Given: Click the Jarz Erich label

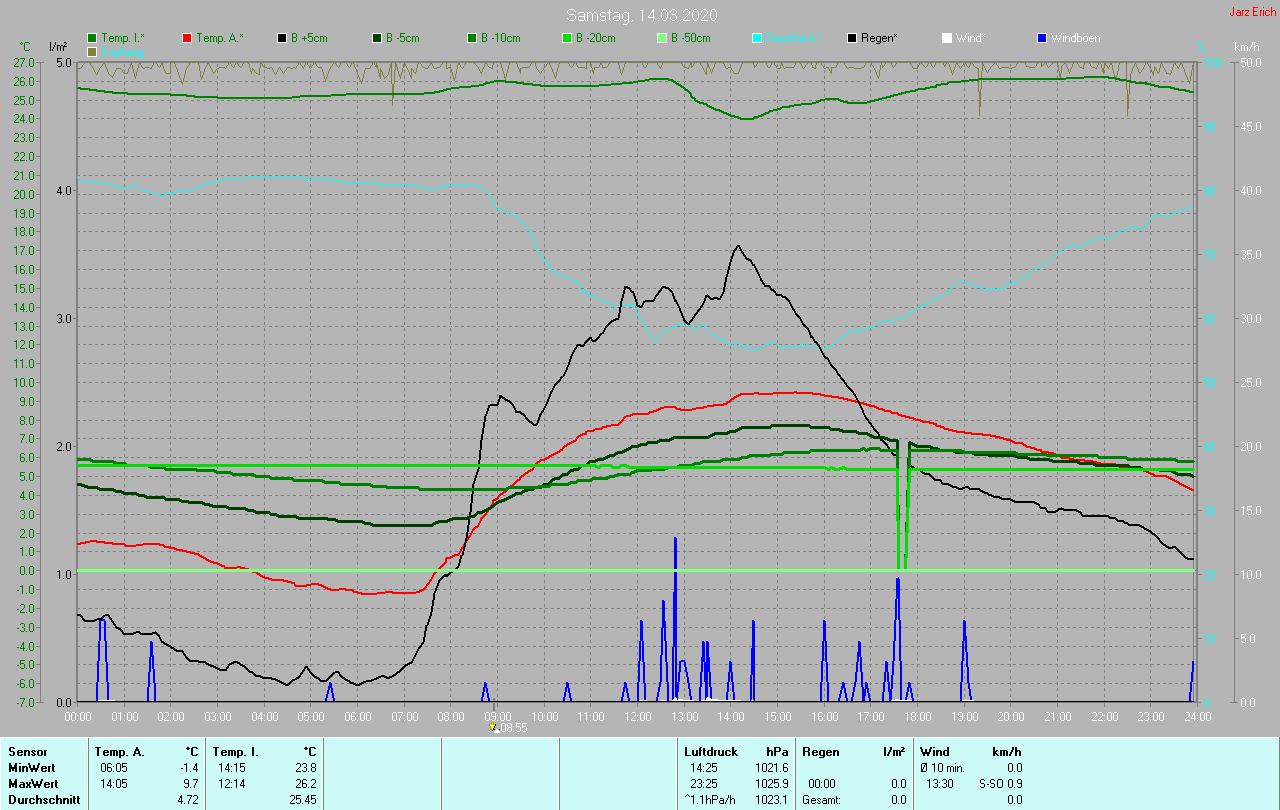Looking at the screenshot, I should point(1251,12).
